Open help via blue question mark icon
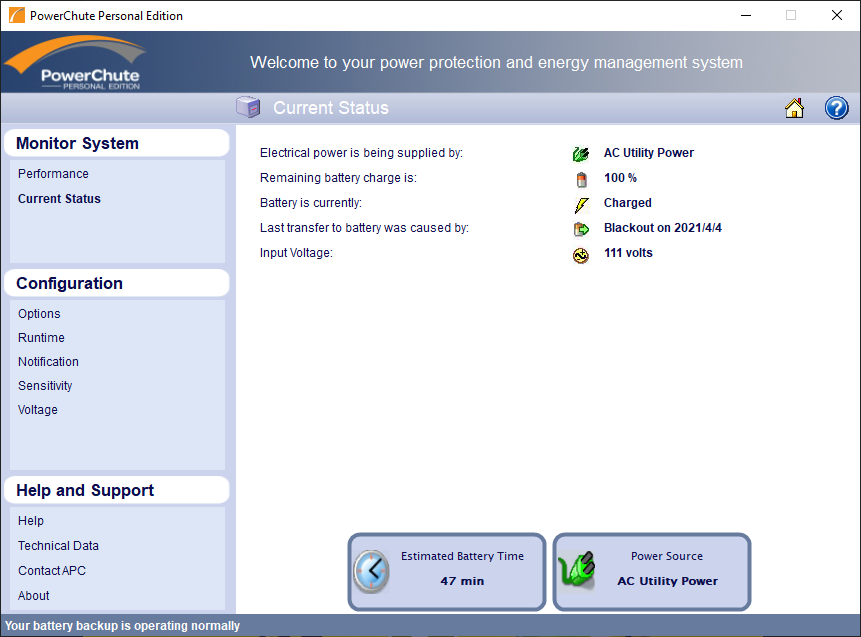861x637 pixels. [x=836, y=108]
